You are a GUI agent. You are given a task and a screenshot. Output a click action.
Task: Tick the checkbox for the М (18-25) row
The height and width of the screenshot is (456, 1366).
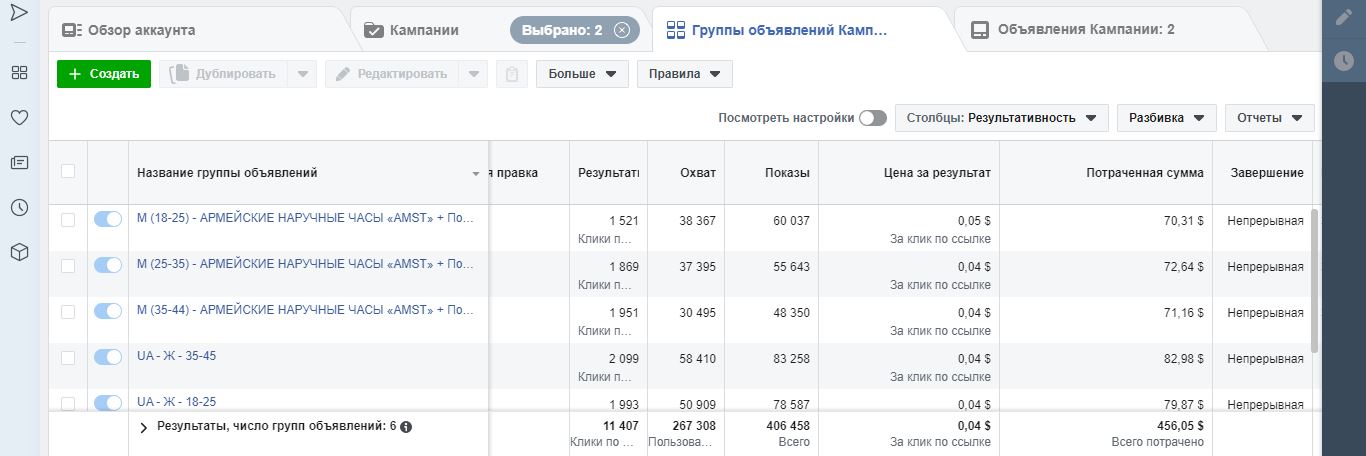click(x=68, y=219)
